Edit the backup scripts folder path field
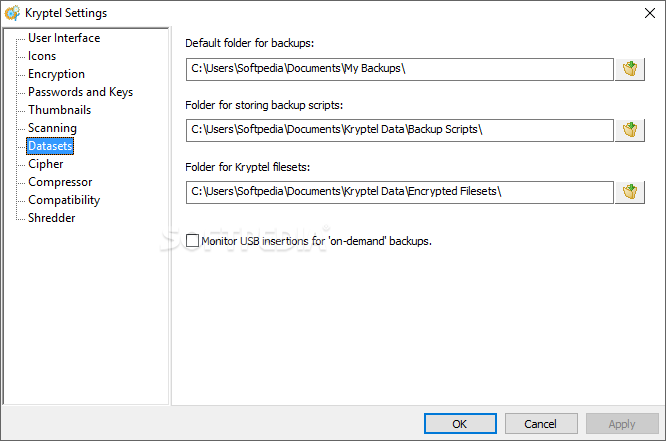 click(x=400, y=130)
